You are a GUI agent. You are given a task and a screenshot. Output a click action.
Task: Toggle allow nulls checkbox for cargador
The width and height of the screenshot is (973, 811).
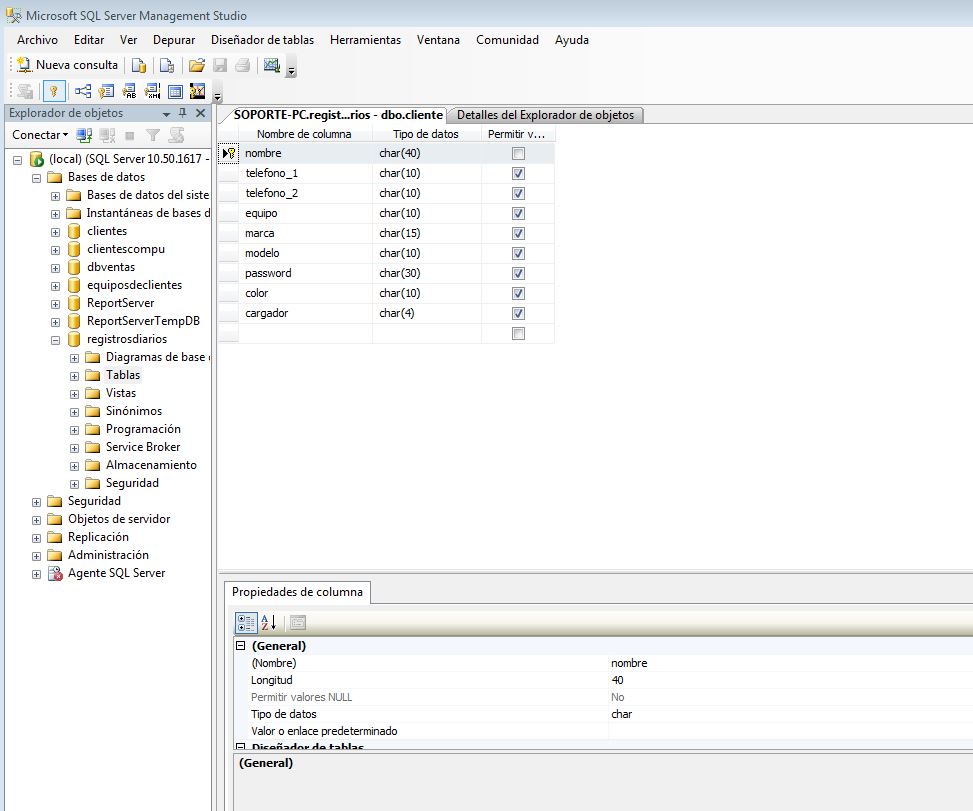tap(518, 313)
